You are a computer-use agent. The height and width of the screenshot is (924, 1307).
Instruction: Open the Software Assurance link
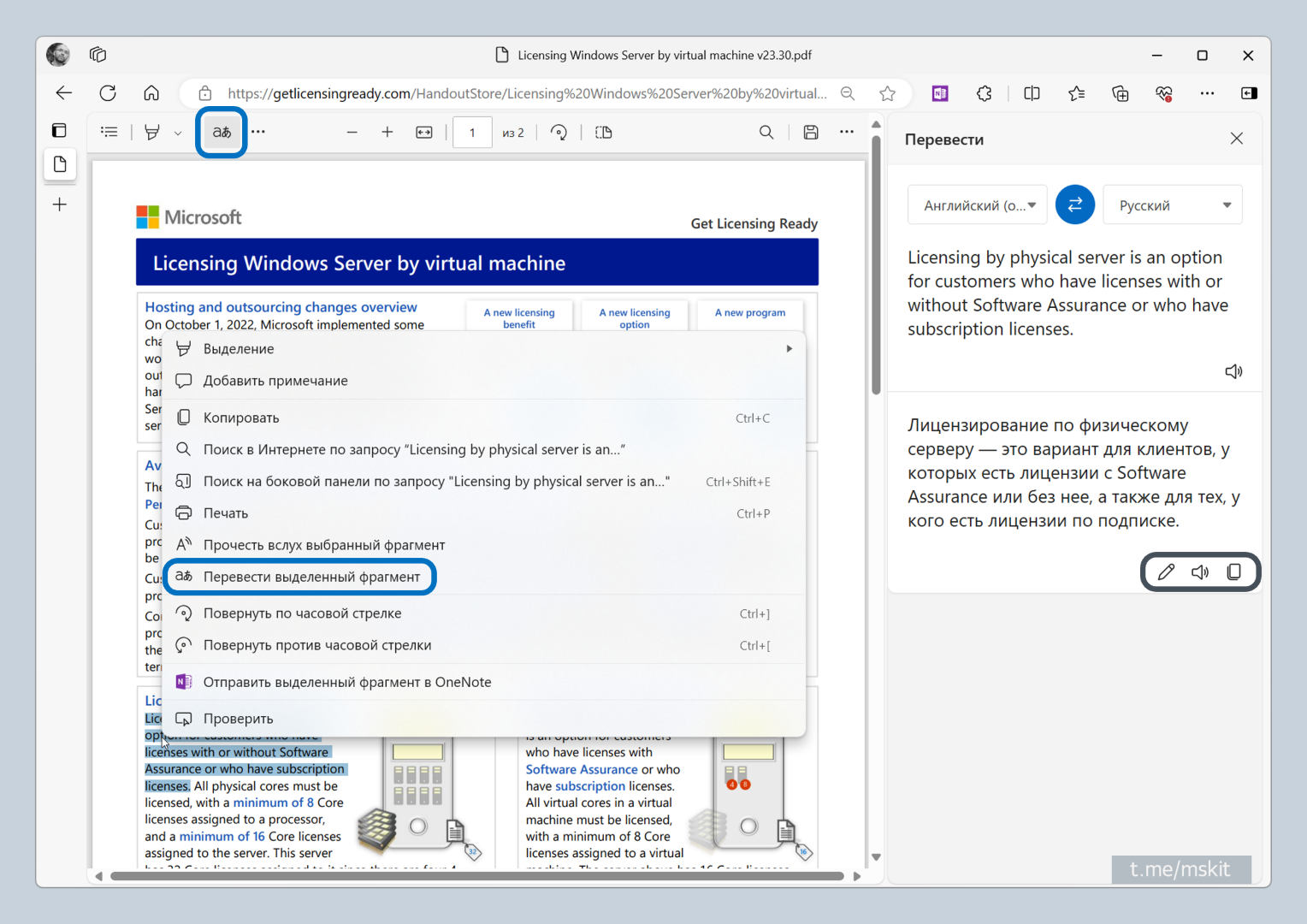[x=582, y=769]
